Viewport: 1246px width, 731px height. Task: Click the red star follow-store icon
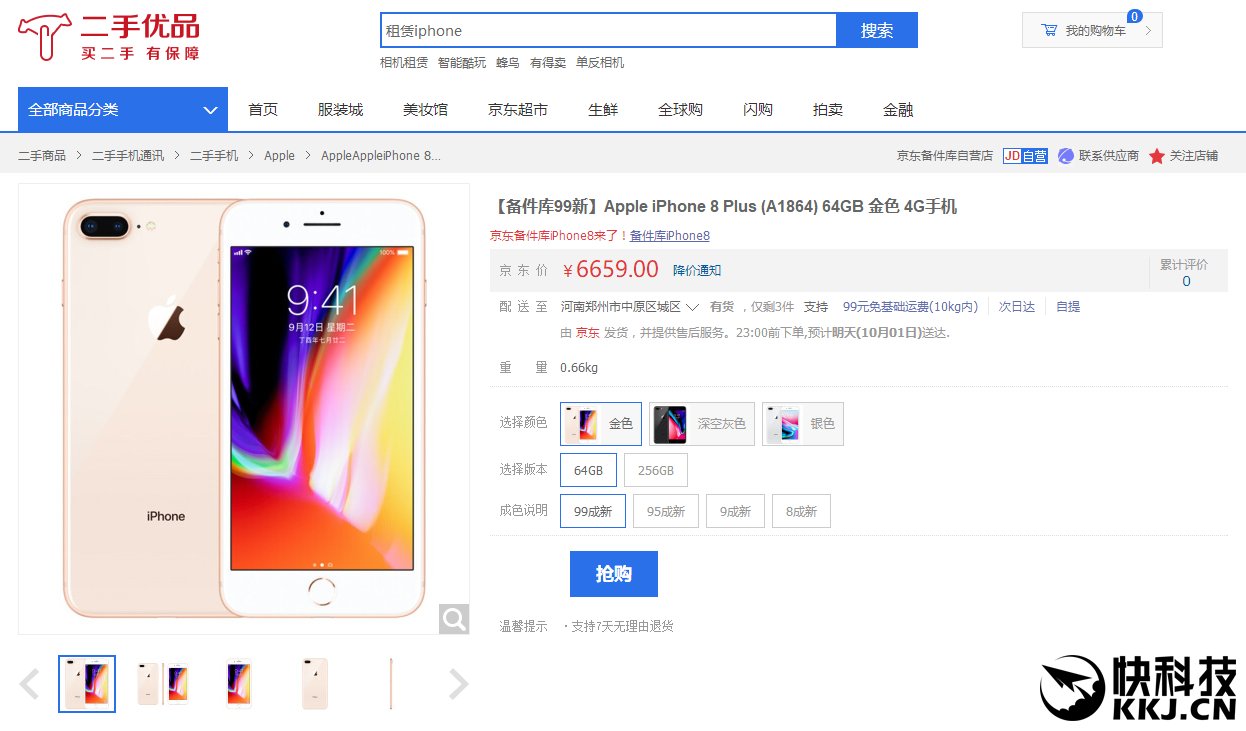pyautogui.click(x=1157, y=156)
